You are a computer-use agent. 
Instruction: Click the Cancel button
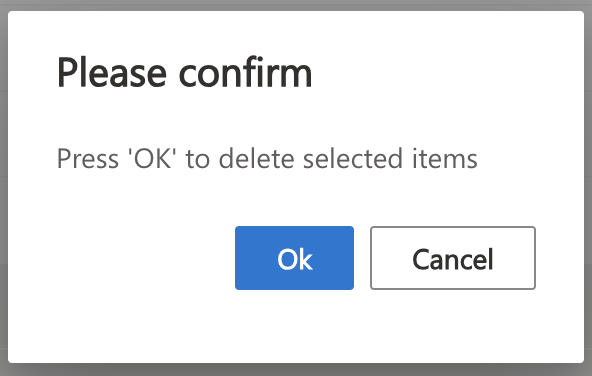click(453, 258)
